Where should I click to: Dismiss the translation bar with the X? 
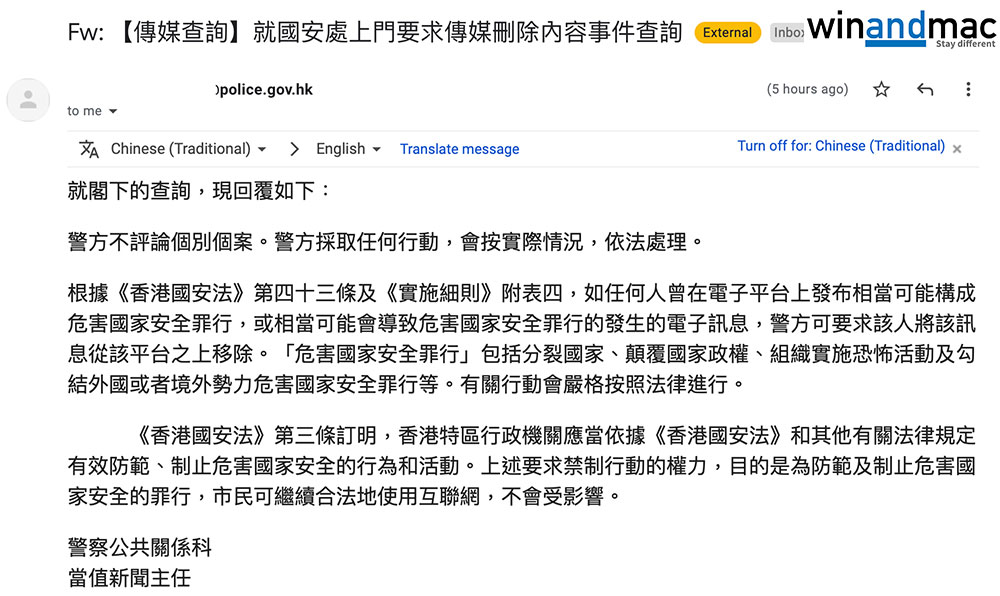[x=957, y=149]
